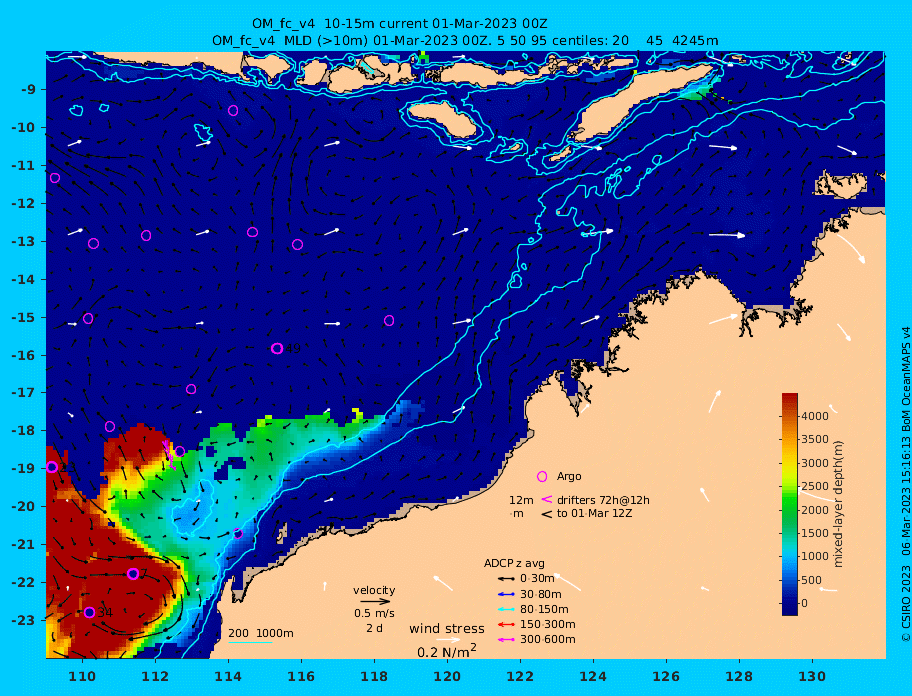Click the Argo float marker labeled 7
The width and height of the screenshot is (912, 696).
pyautogui.click(x=133, y=574)
